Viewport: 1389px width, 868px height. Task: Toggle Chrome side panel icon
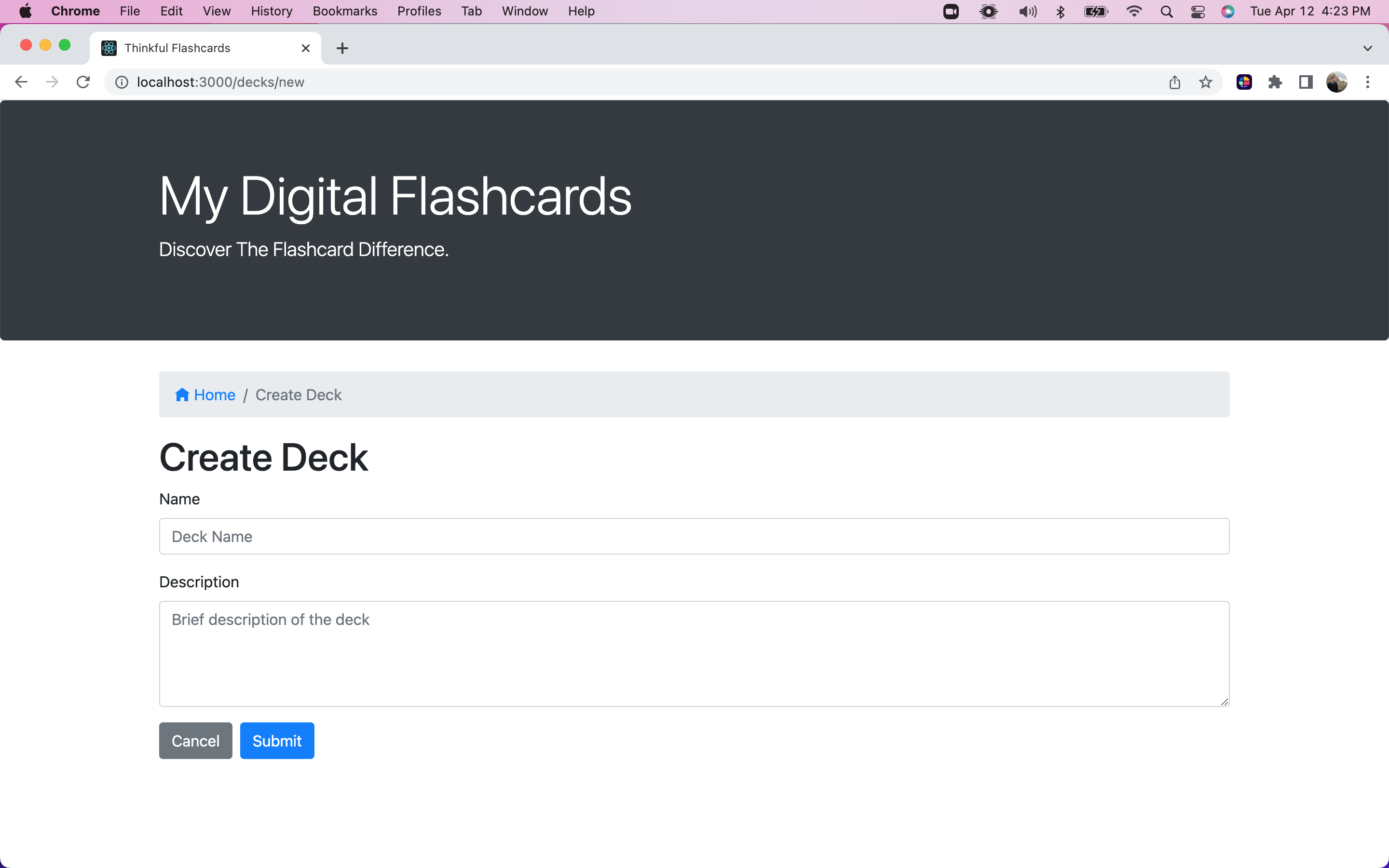[1306, 82]
